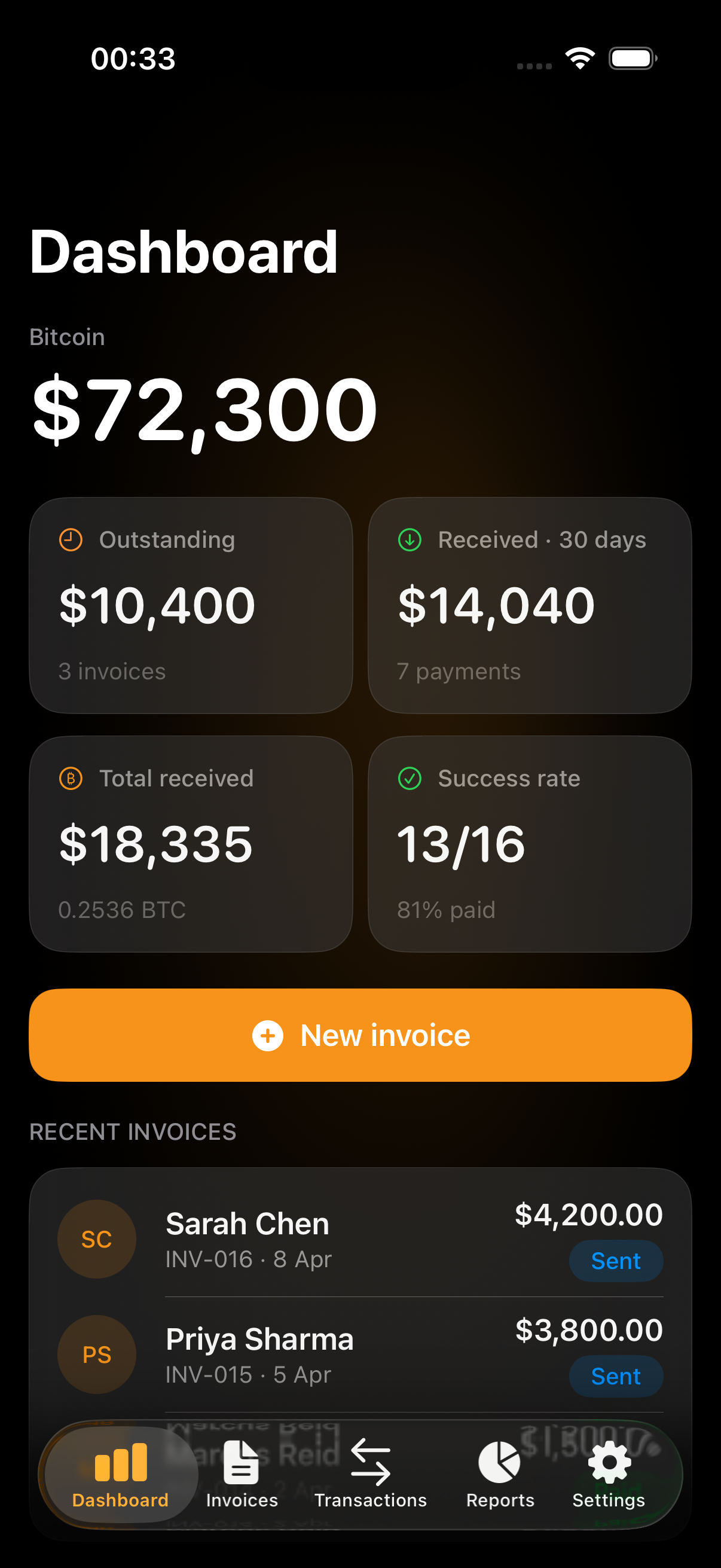Tap the green Received download arrow icon

pyautogui.click(x=410, y=540)
